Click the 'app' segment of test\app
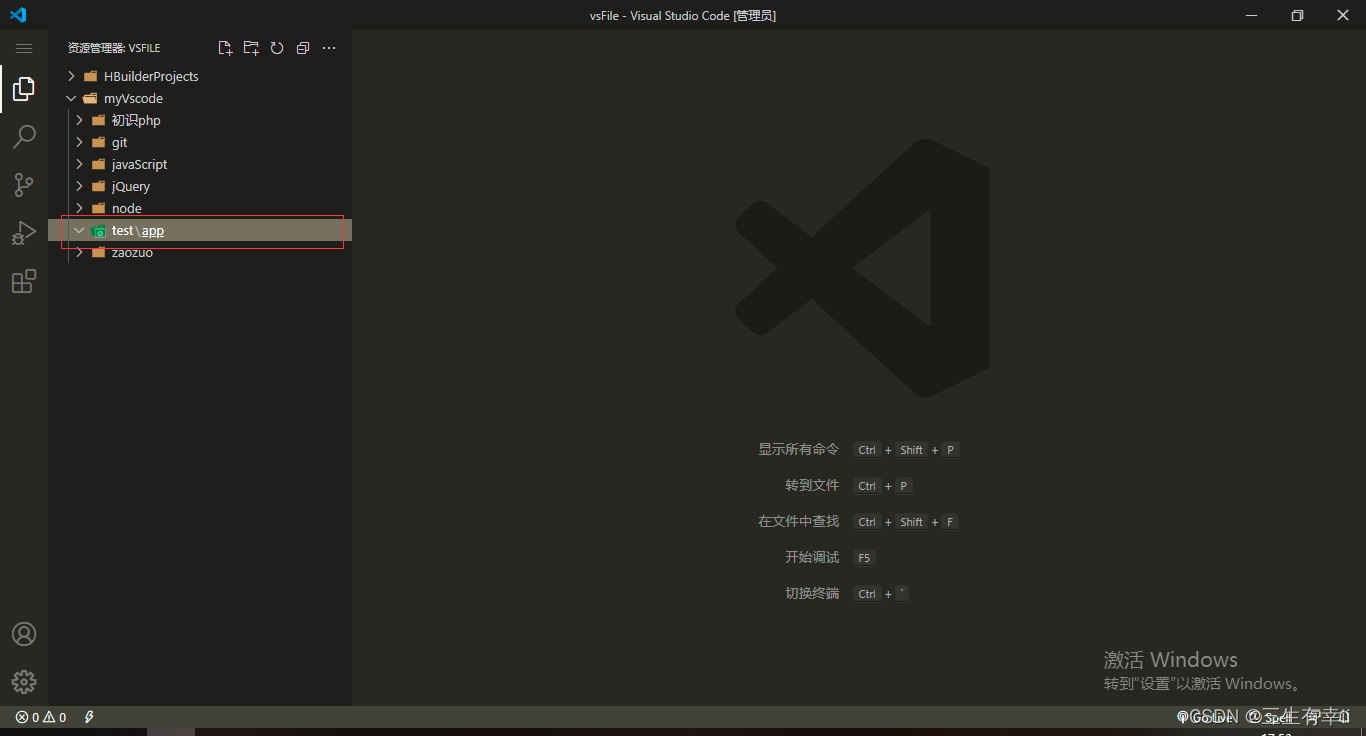The width and height of the screenshot is (1366, 736). tap(153, 231)
